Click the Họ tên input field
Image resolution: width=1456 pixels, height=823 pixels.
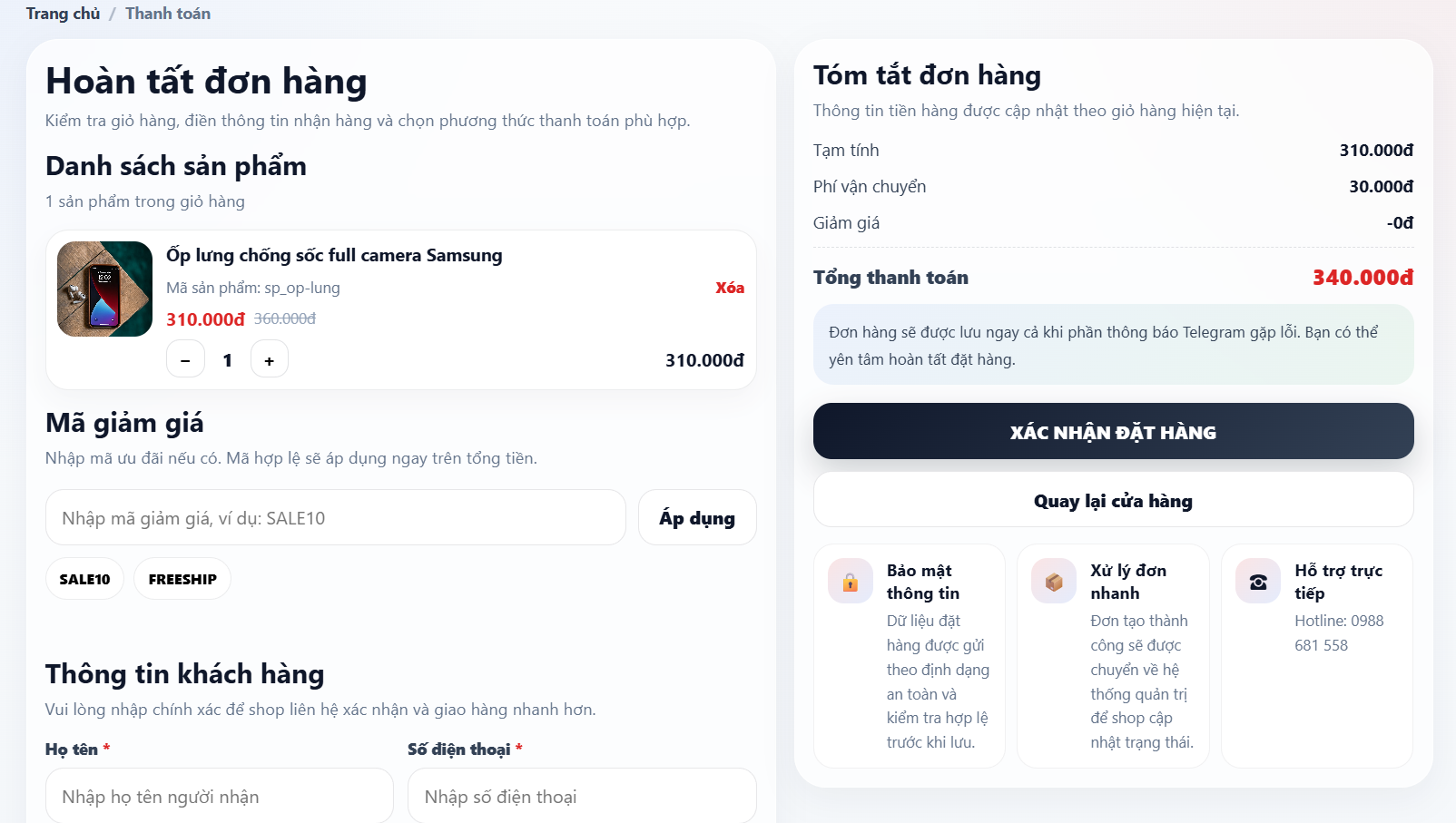(x=219, y=796)
